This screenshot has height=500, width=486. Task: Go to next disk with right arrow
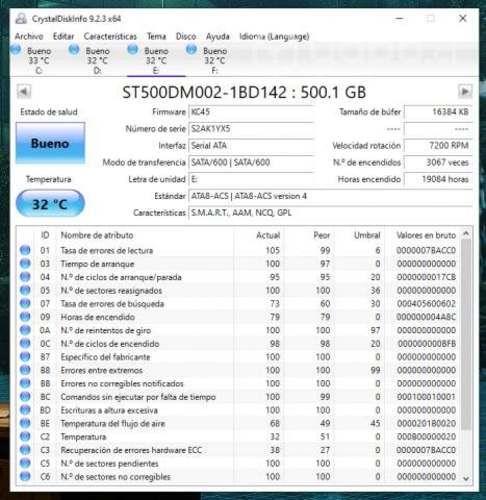(x=465, y=91)
